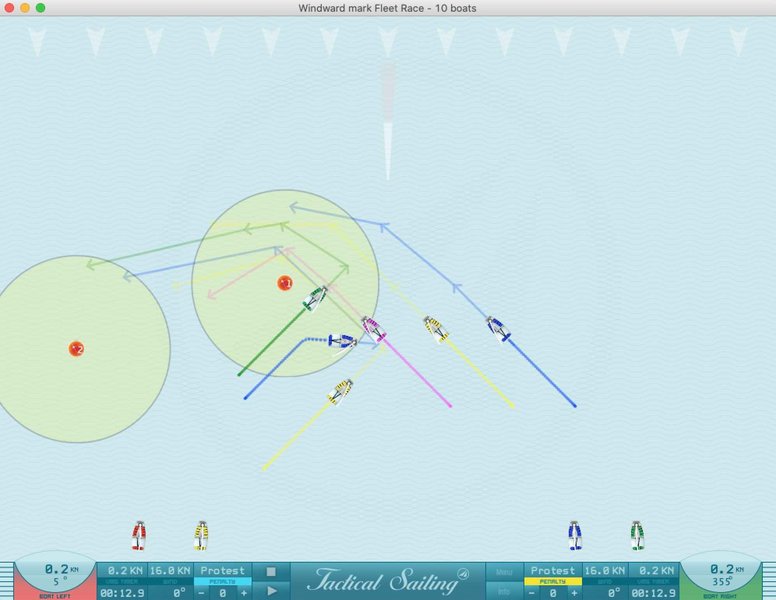Click the left timer 00:12.9
Screen dimensions: 776x600
122,593
